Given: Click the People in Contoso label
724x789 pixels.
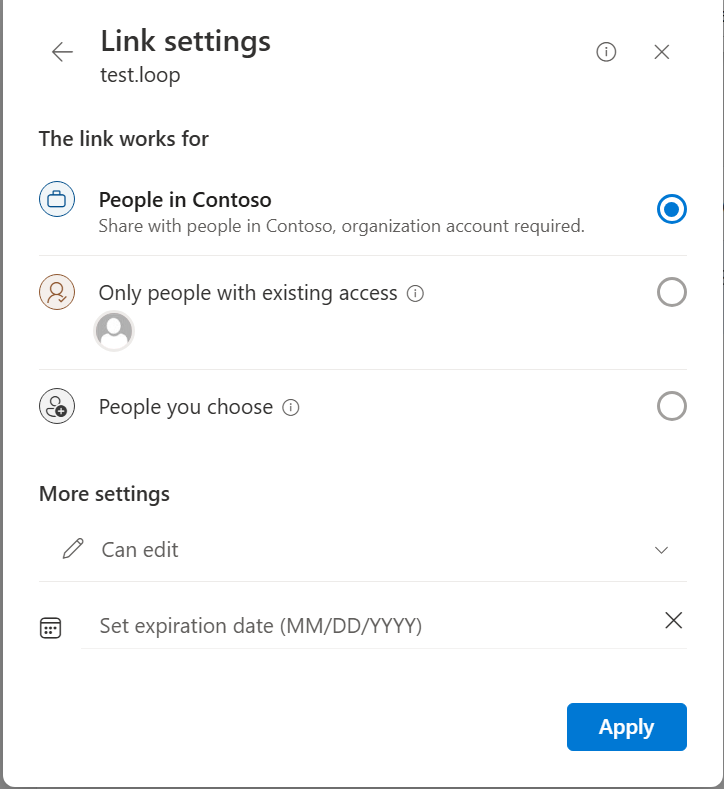Looking at the screenshot, I should [185, 200].
